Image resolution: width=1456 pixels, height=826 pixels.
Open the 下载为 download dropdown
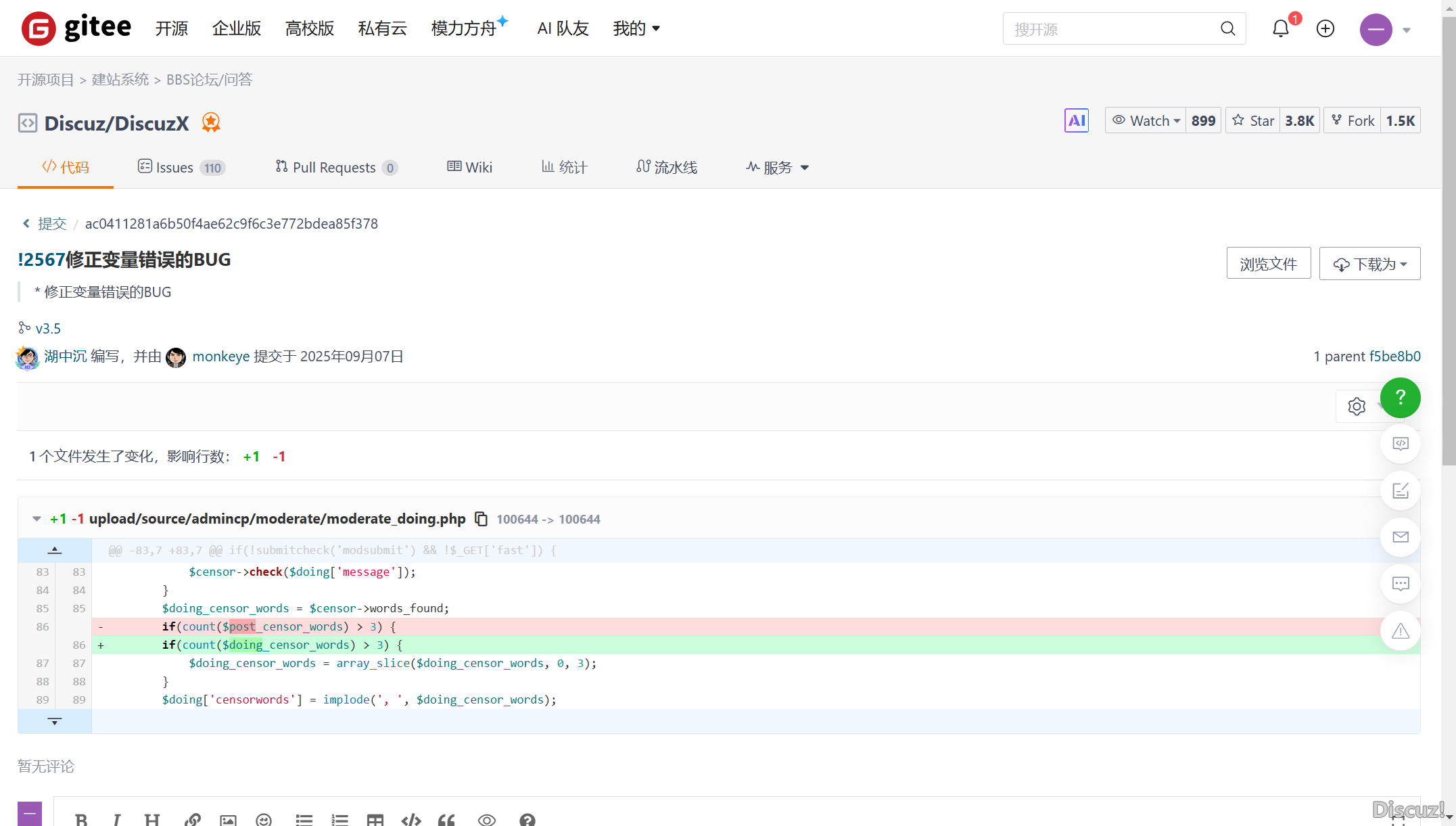[x=1369, y=264]
